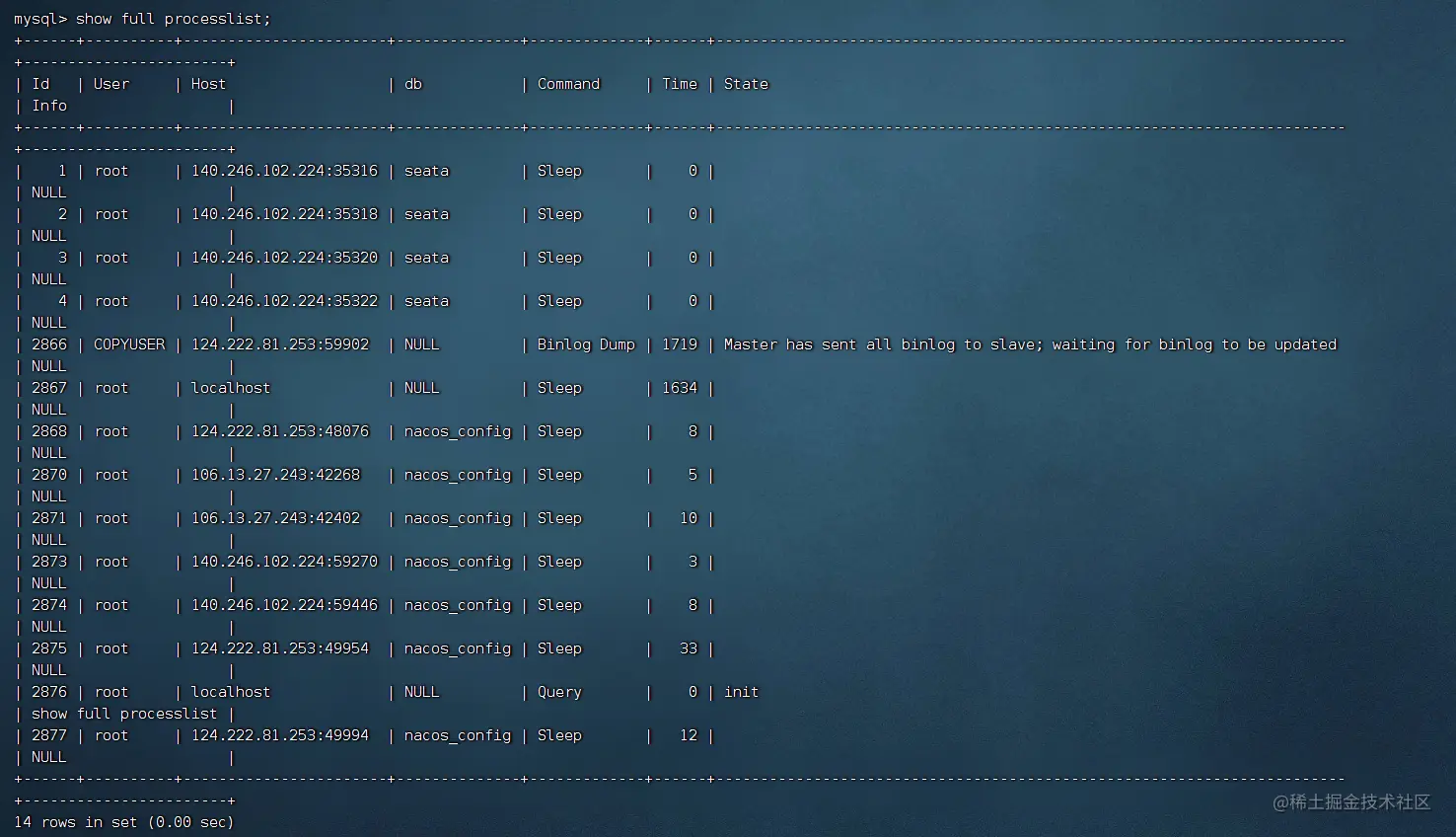Click 'localhost' host in process 2876 row
This screenshot has width=1456, height=837.
(x=231, y=692)
